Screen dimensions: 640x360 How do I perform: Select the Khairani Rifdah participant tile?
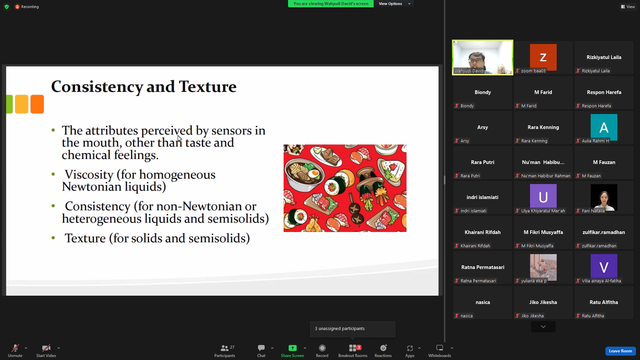click(x=482, y=232)
